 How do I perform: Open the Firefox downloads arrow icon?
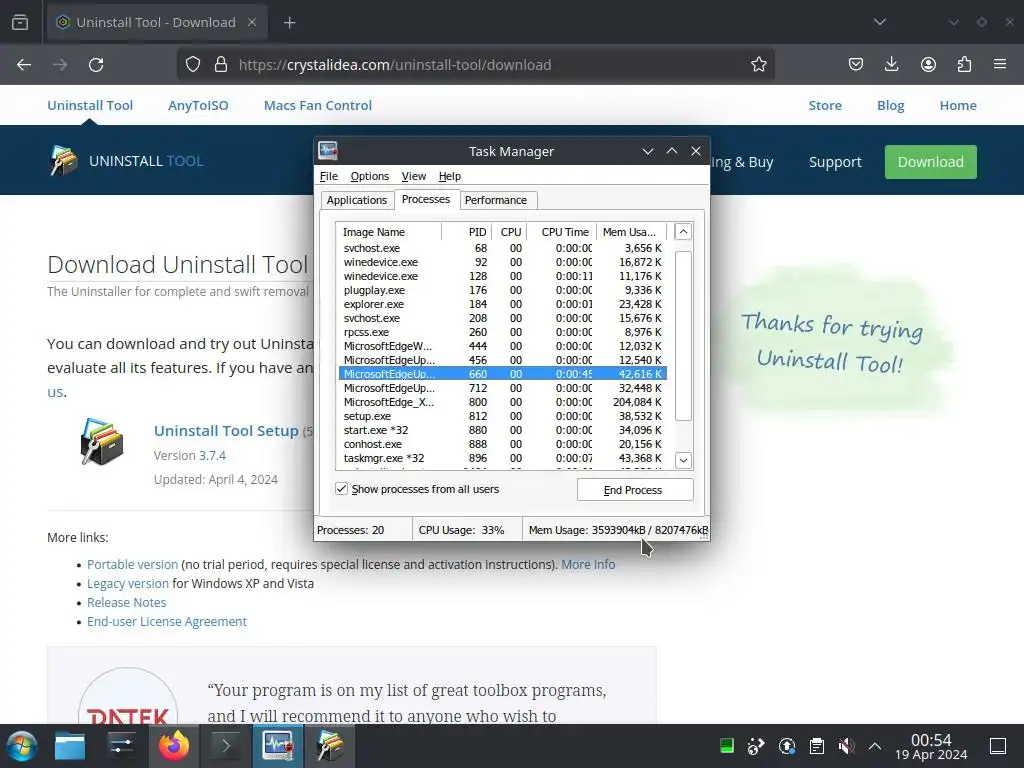click(x=891, y=65)
